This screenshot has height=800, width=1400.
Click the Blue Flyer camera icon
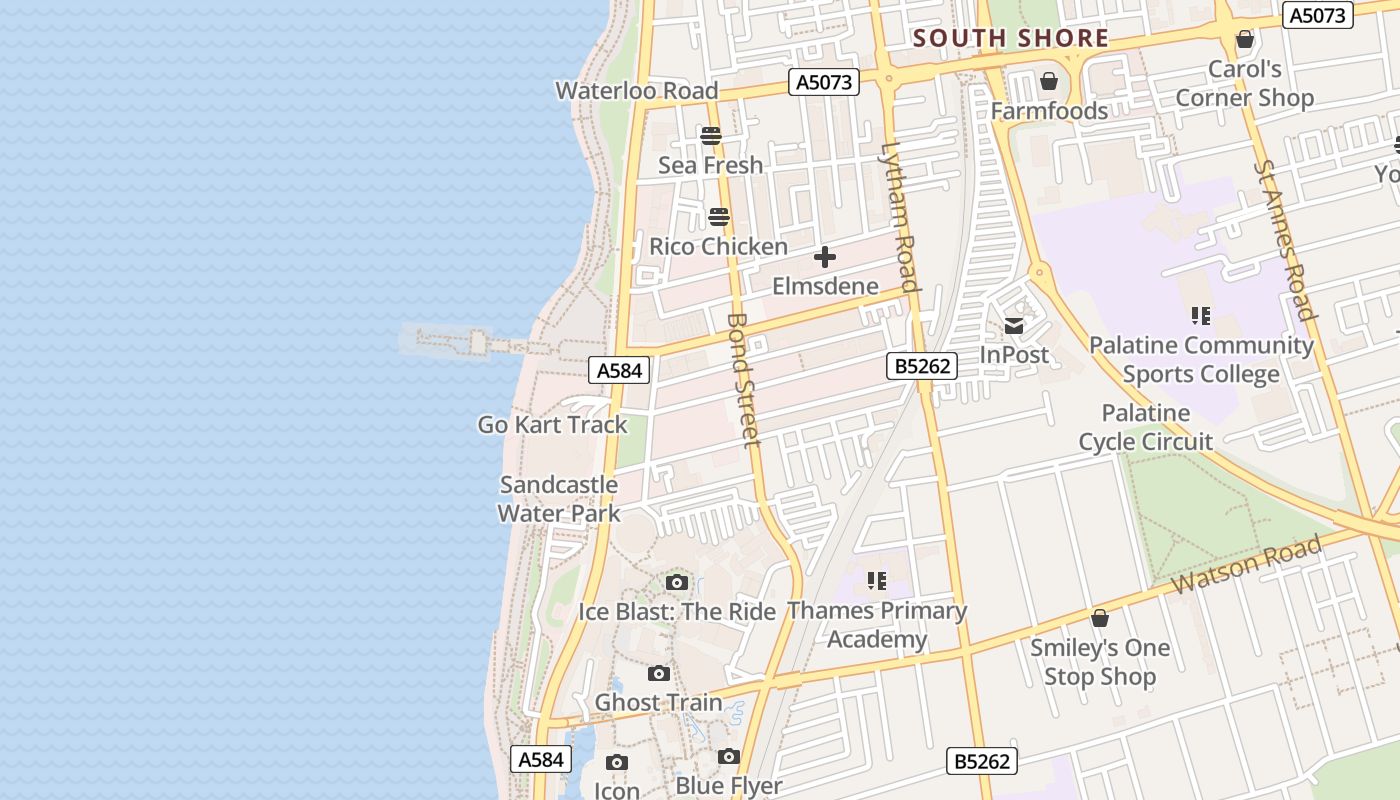[x=729, y=756]
